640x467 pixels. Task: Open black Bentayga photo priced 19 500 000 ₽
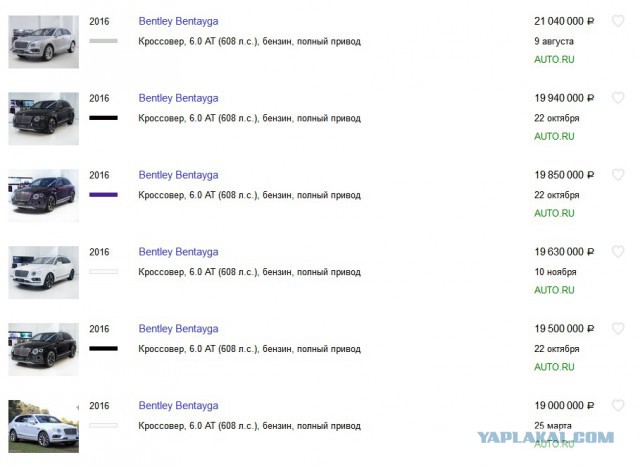44,349
